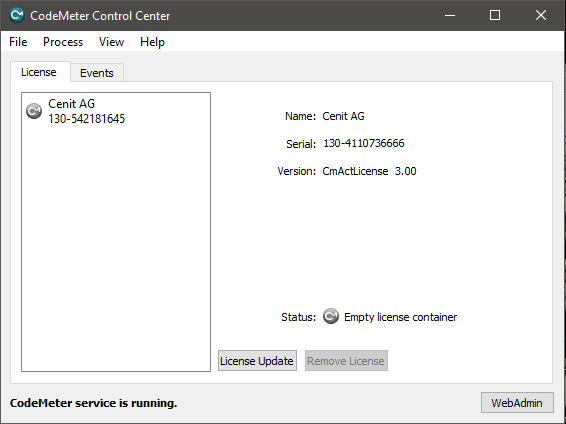Image resolution: width=566 pixels, height=424 pixels.
Task: Select the grey container icon beside Cenit AG
Action: (x=34, y=111)
